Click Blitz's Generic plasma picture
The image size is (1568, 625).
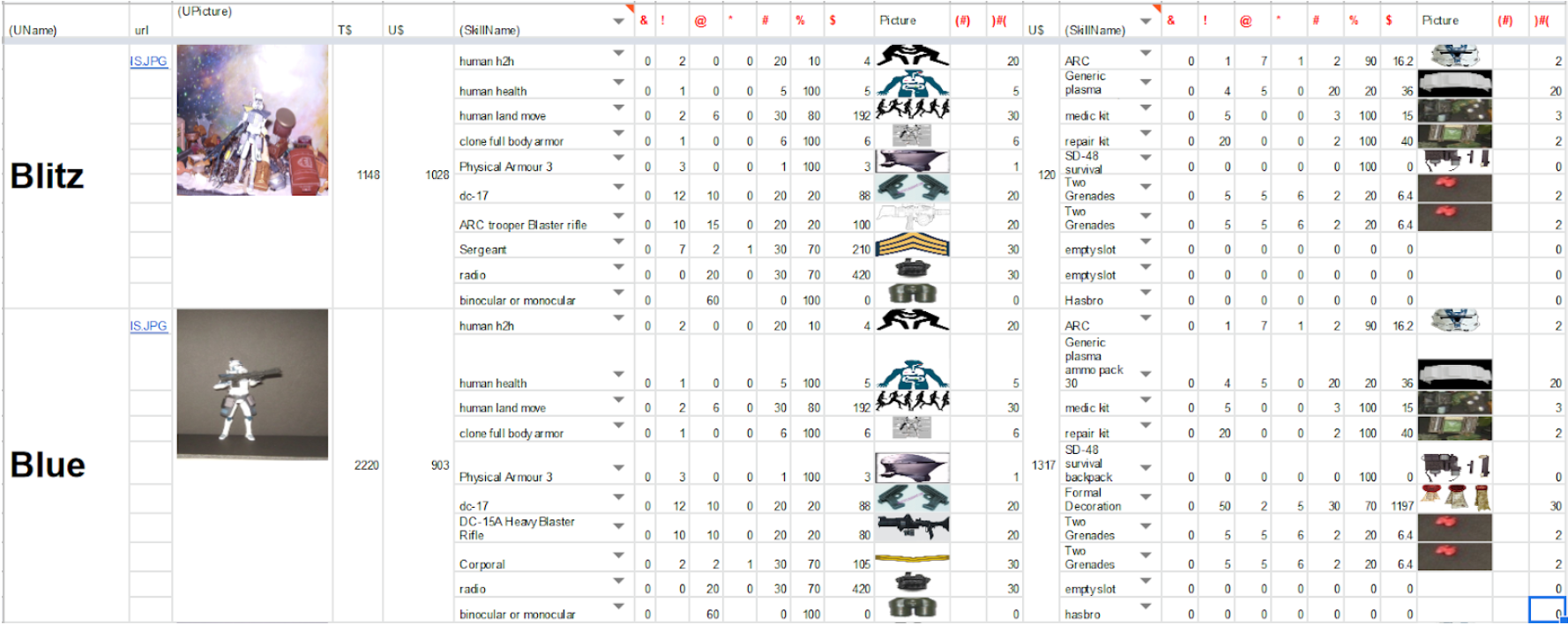[1454, 84]
